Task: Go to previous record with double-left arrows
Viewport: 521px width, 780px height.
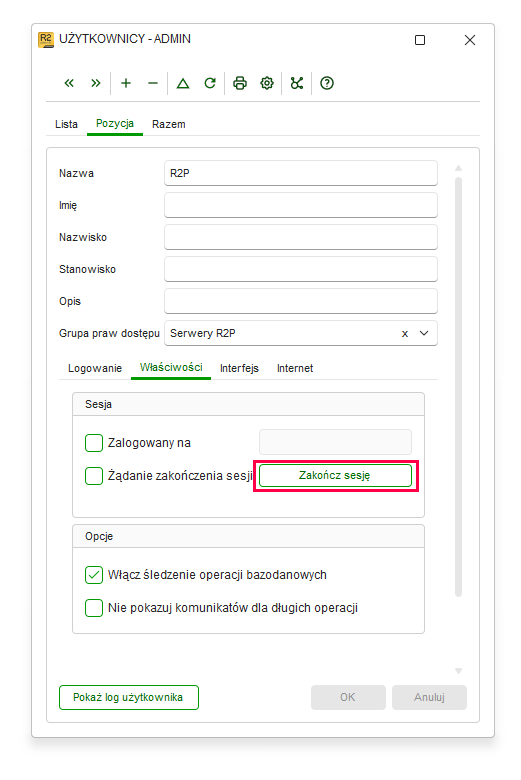Action: [x=69, y=83]
